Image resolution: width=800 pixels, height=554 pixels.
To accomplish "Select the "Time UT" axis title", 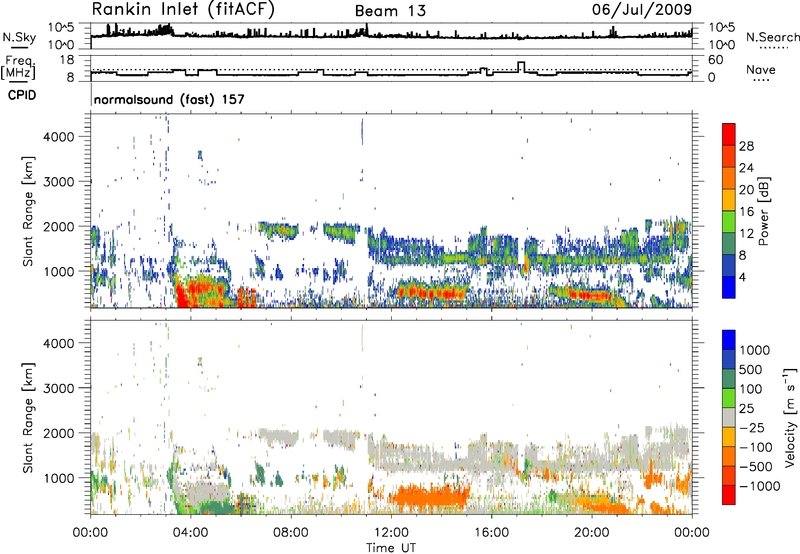I will click(x=391, y=548).
